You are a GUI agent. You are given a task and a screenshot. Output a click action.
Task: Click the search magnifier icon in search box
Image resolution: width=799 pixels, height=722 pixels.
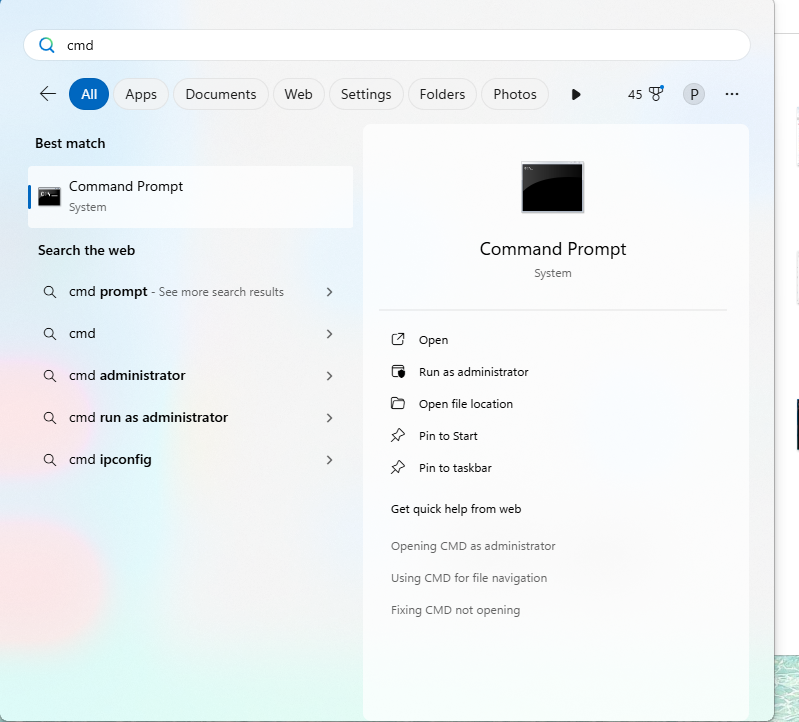point(46,45)
